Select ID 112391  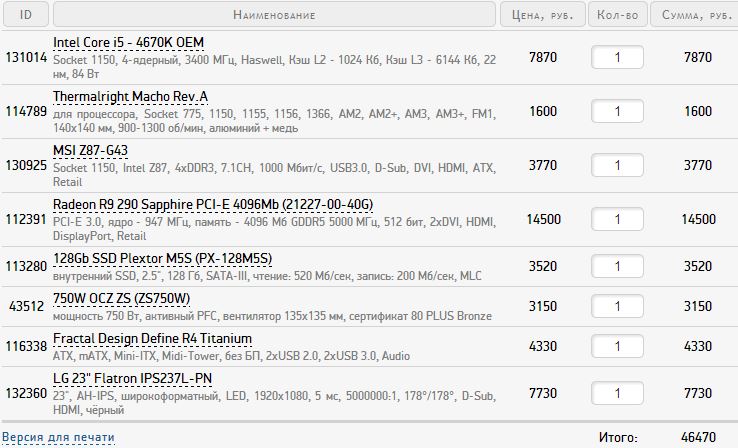click(26, 219)
